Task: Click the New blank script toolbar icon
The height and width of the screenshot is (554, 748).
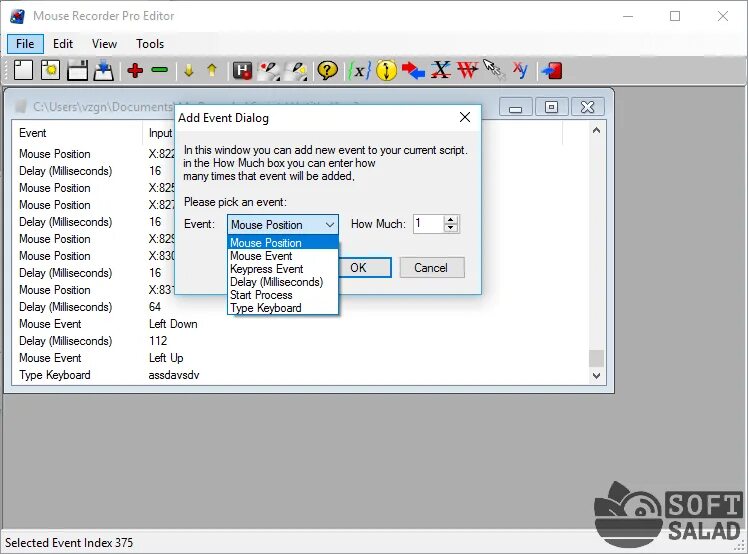Action: 23,71
